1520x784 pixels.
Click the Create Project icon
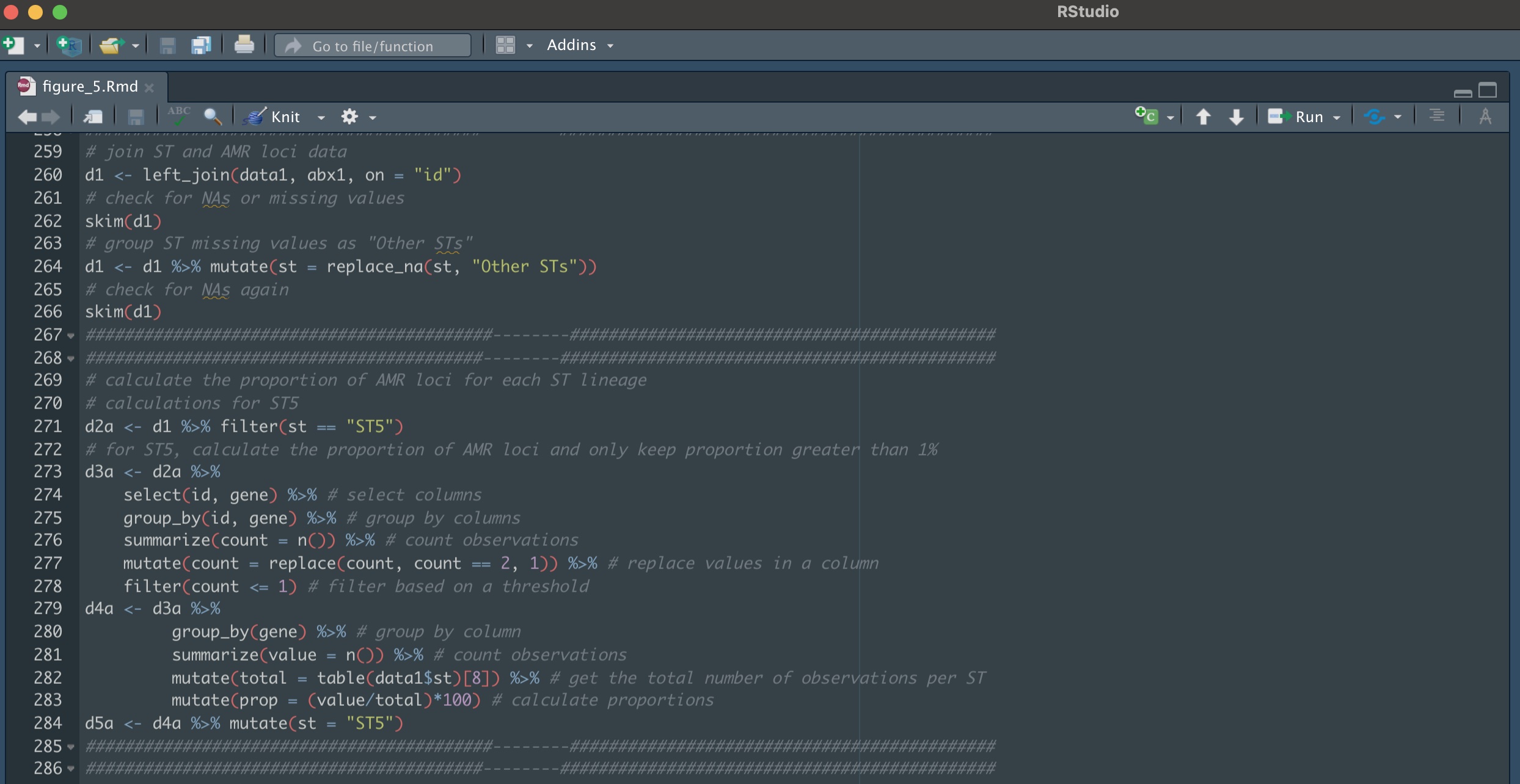coord(68,45)
